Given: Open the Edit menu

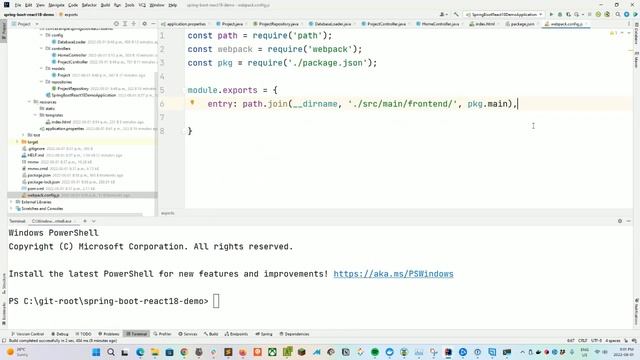Looking at the screenshot, I should 29,5.
